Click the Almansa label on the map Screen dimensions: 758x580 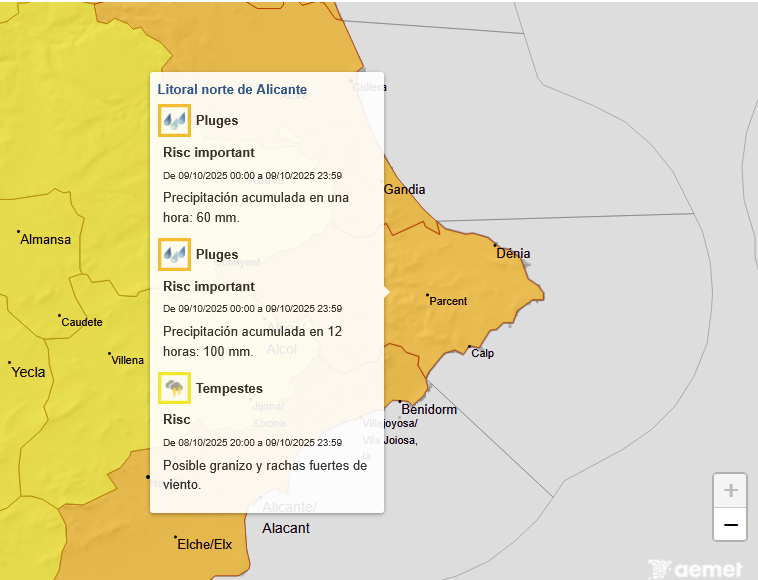coord(45,240)
